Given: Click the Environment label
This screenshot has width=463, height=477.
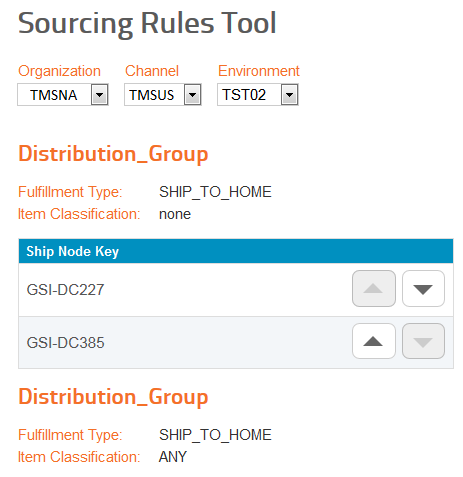Looking at the screenshot, I should point(259,71).
